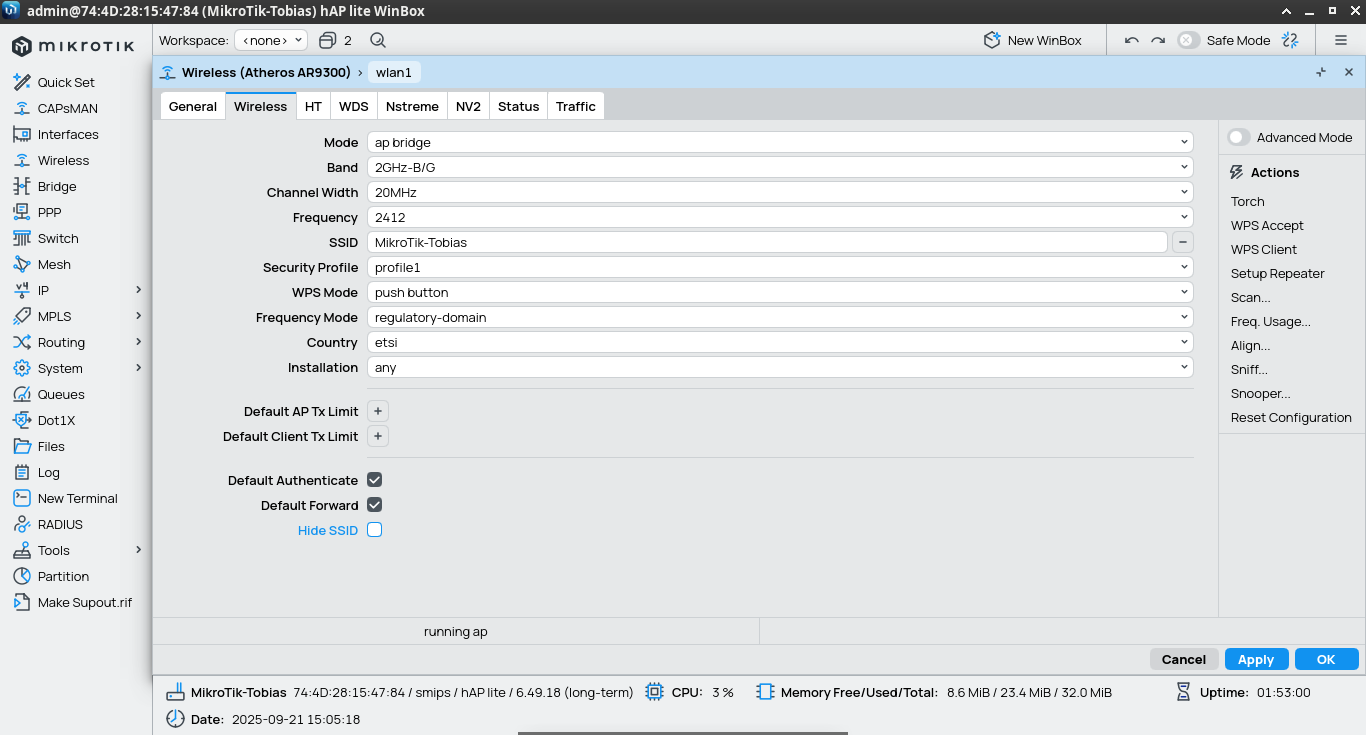Open the hamburger menu icon at top right

(x=1341, y=41)
